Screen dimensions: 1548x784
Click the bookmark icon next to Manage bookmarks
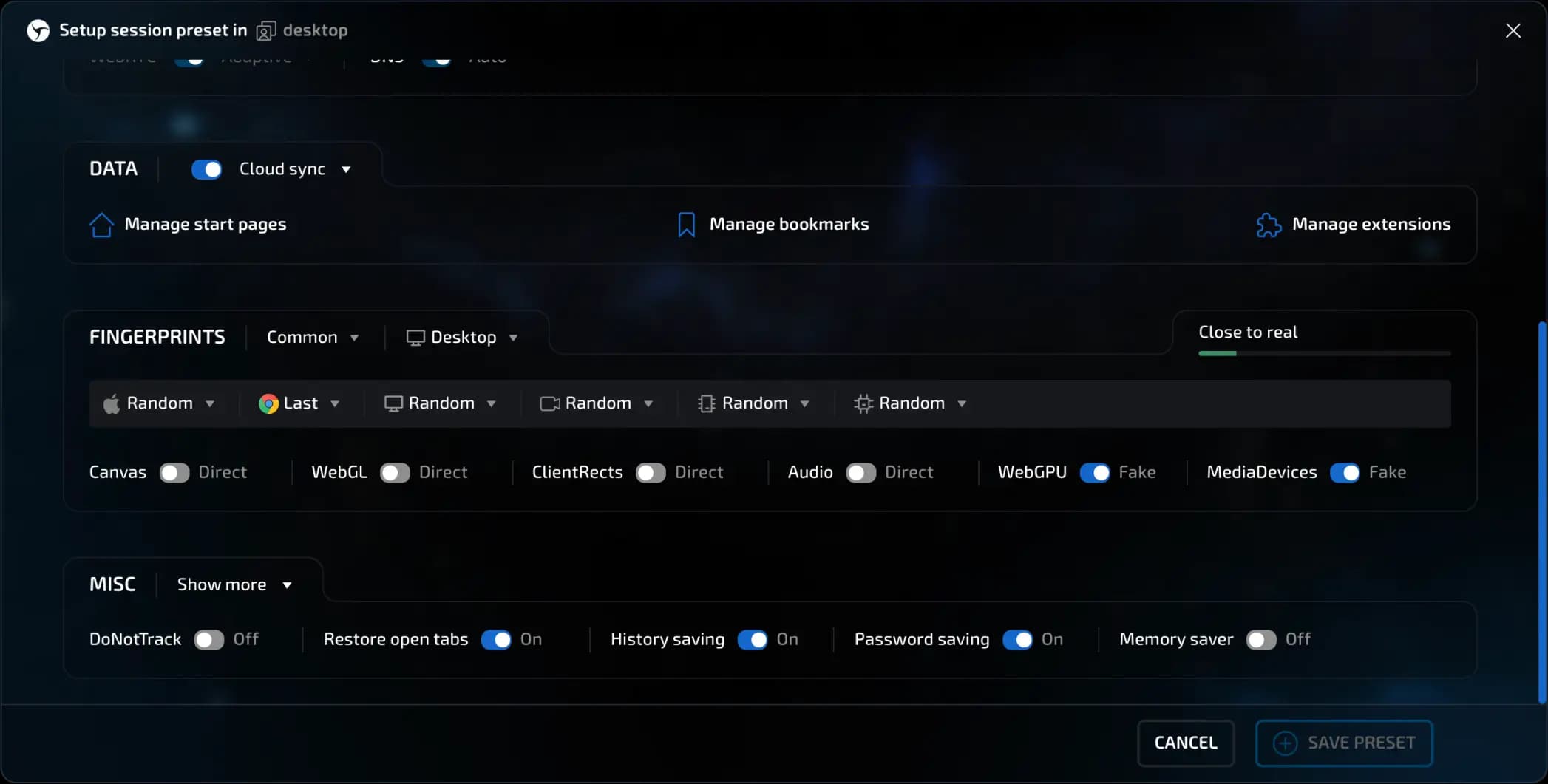tap(686, 224)
